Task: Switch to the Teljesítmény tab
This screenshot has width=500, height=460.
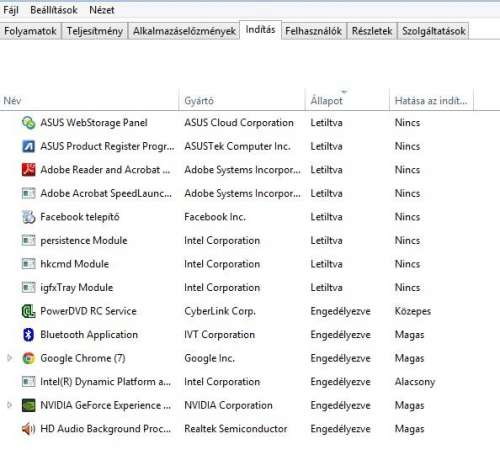Action: click(95, 31)
